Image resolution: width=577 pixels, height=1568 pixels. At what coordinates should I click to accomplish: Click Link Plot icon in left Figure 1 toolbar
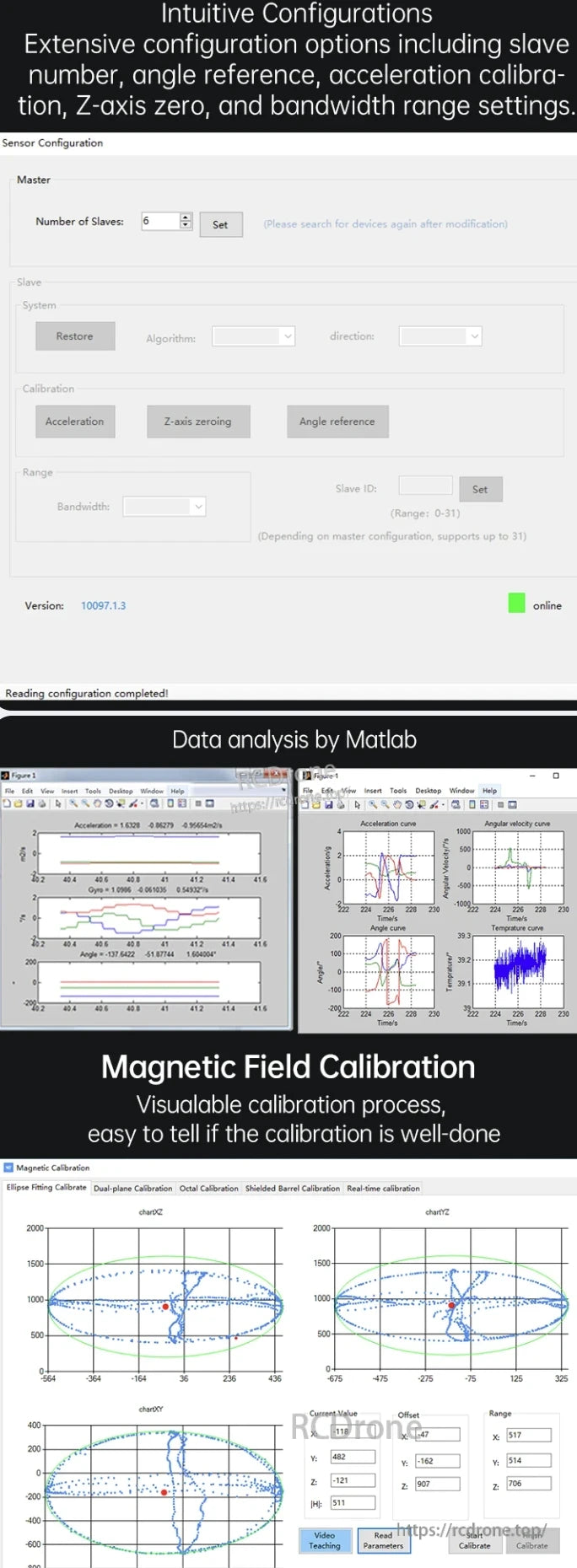(154, 803)
